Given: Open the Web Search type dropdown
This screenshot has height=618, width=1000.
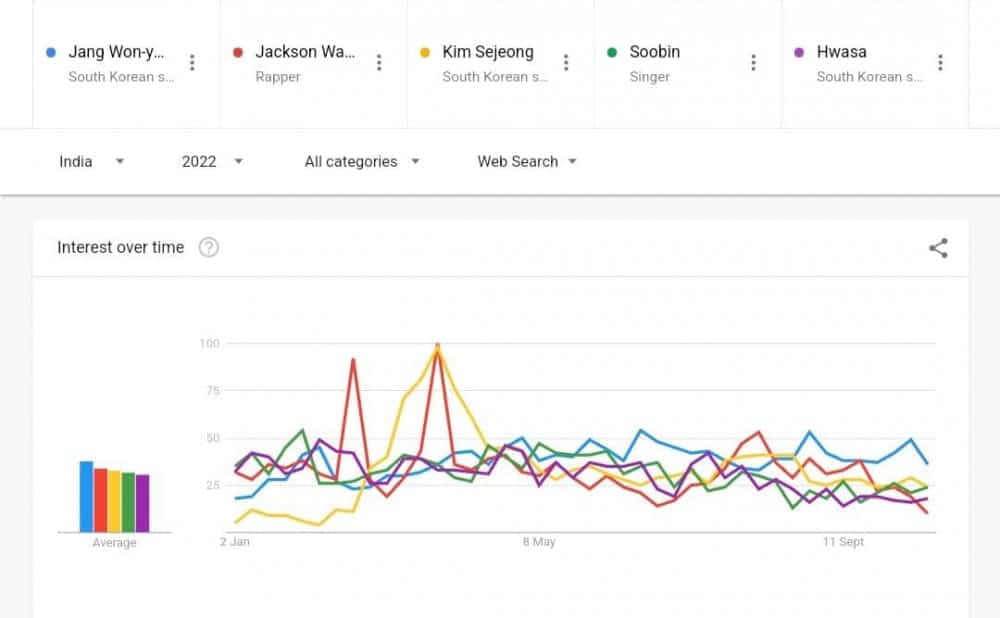Looking at the screenshot, I should 527,161.
